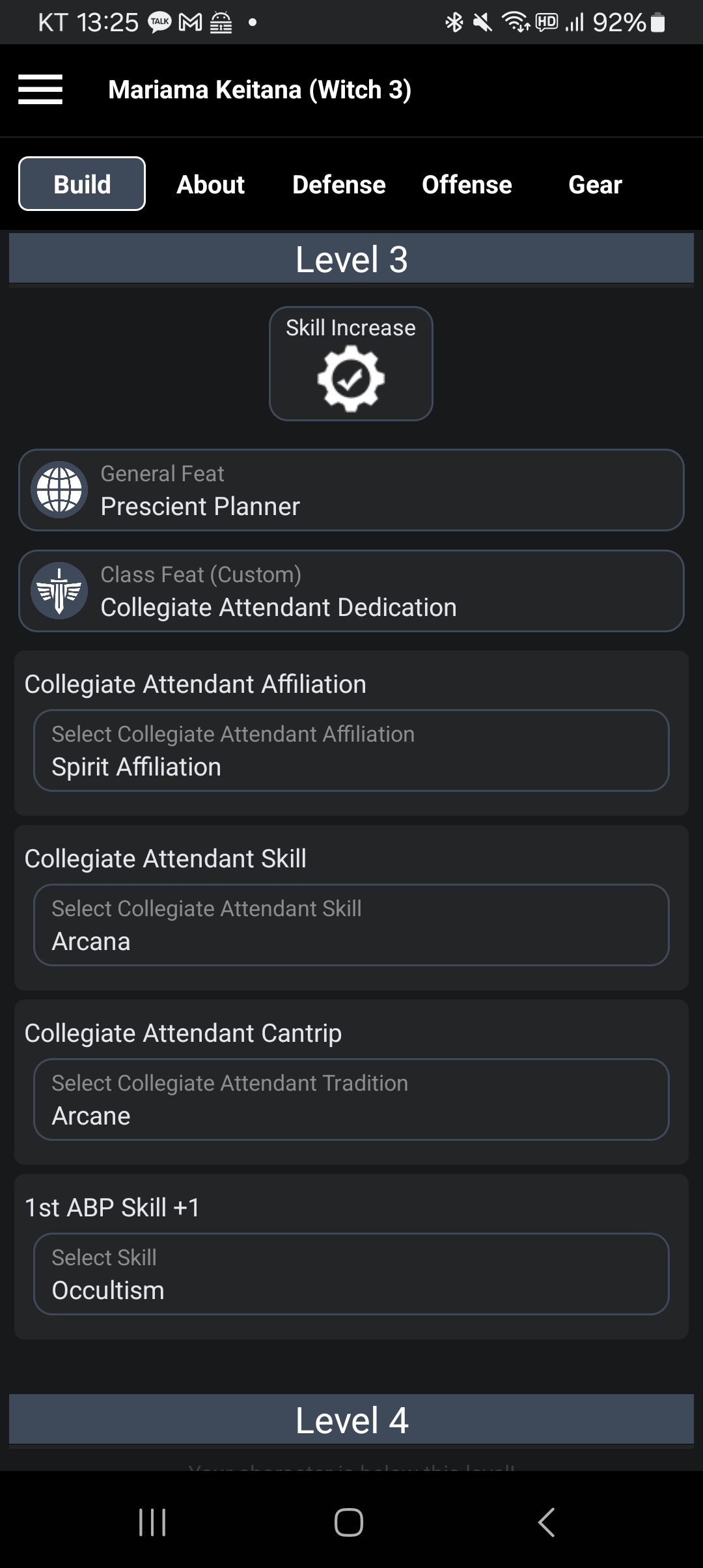Change the Spirit Affiliation selection
The image size is (703, 1568).
pos(351,751)
